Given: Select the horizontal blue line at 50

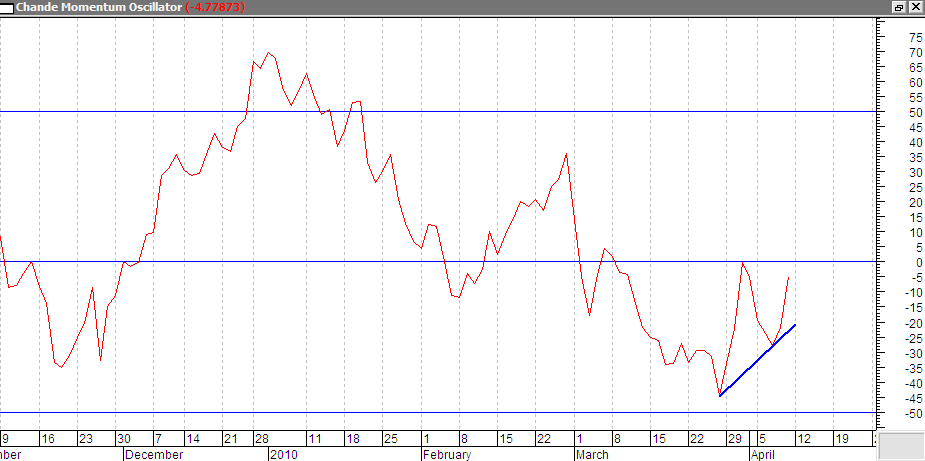Looking at the screenshot, I should [x=437, y=111].
